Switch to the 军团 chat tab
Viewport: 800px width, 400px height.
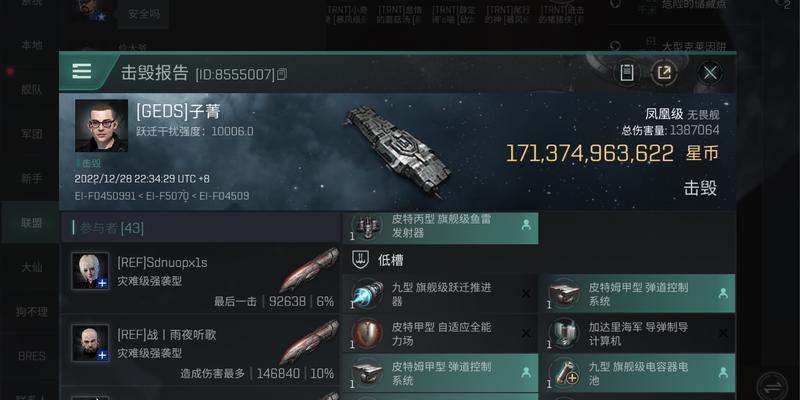(x=31, y=134)
